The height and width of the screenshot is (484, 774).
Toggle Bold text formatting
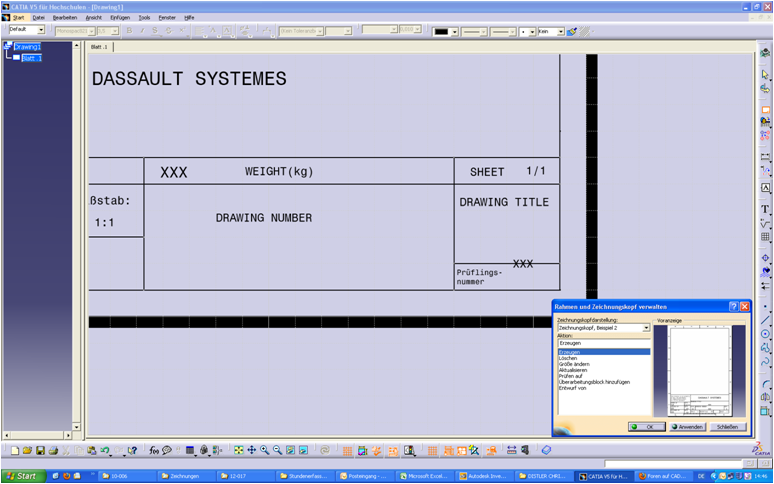tap(129, 31)
